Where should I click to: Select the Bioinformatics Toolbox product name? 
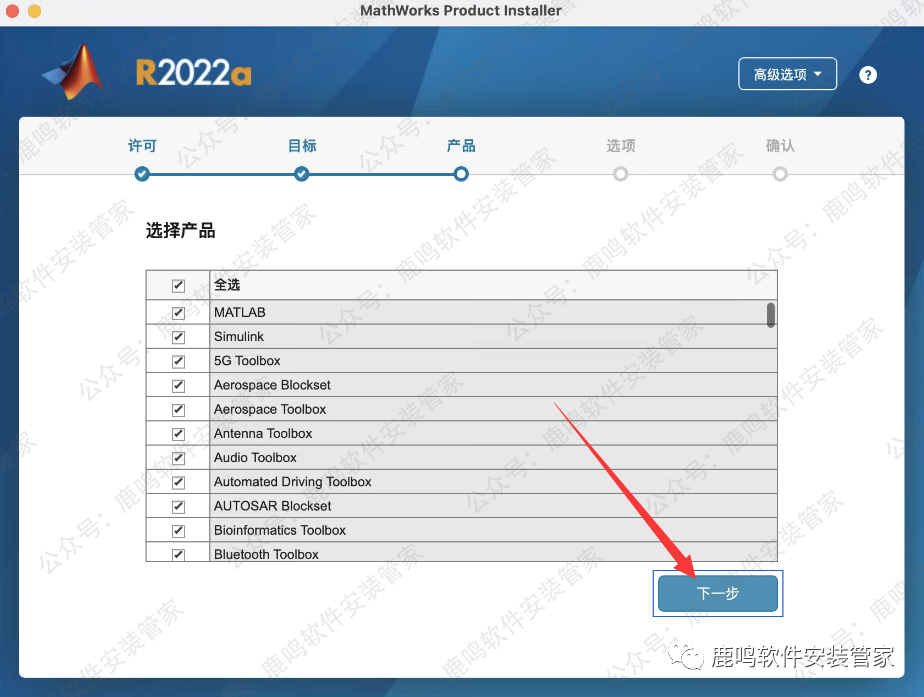pyautogui.click(x=280, y=530)
